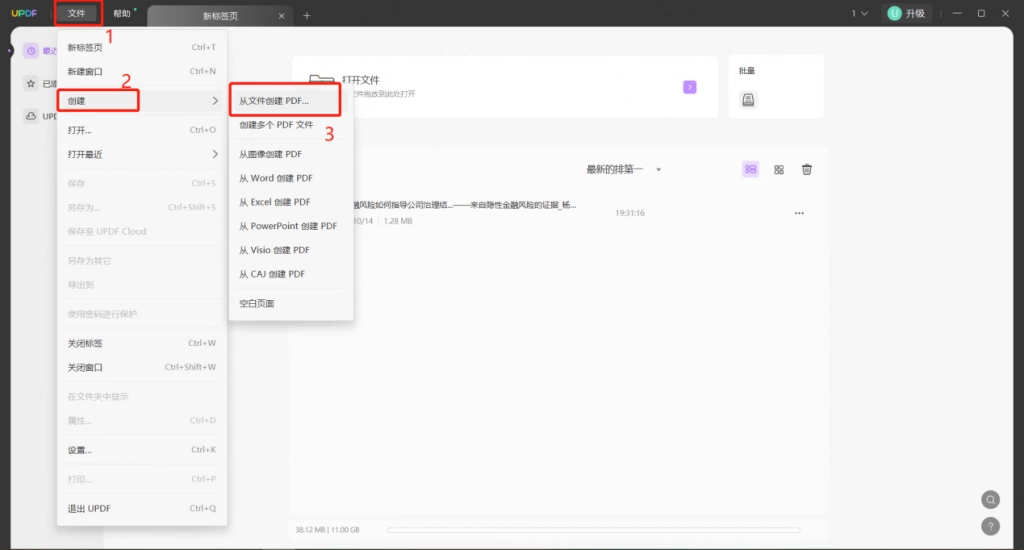
Task: Click the recent files clock icon
Action: coord(31,50)
